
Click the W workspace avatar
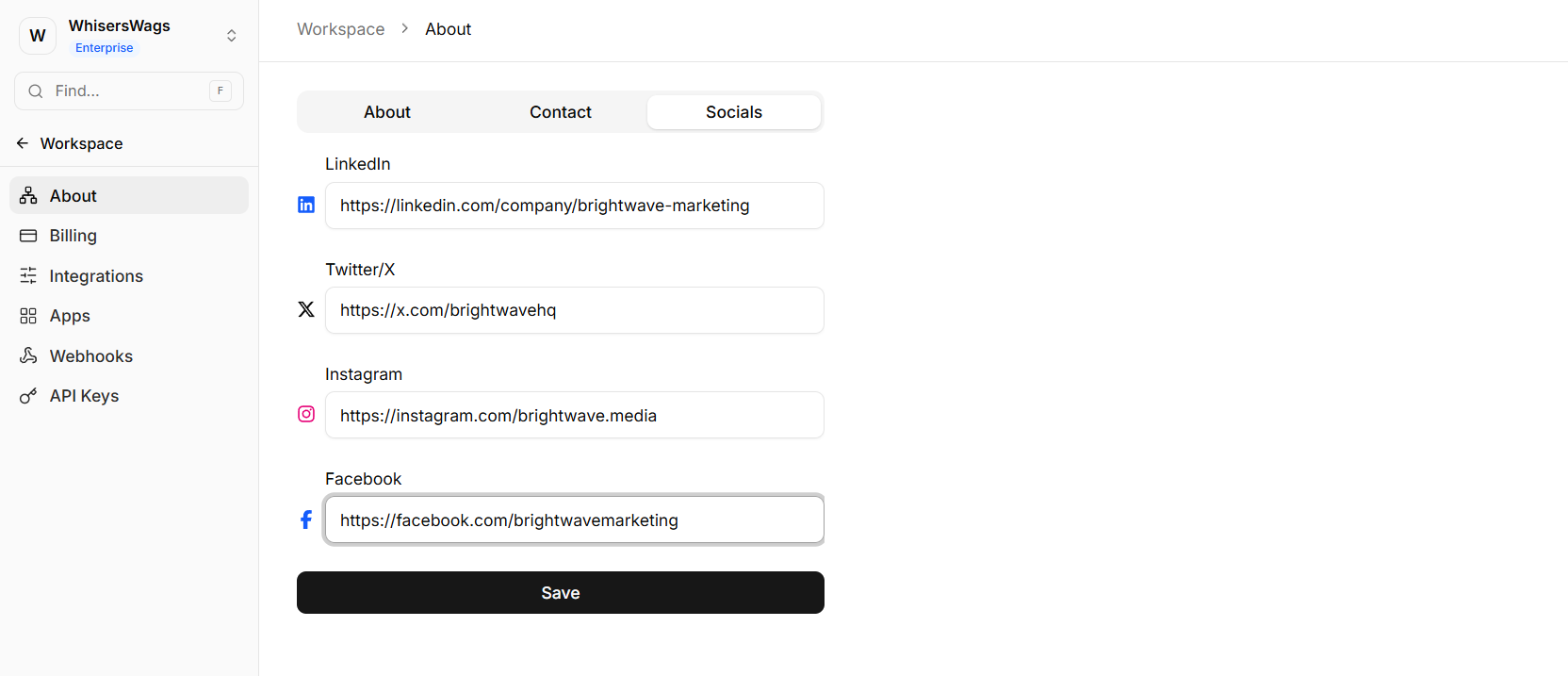click(38, 36)
